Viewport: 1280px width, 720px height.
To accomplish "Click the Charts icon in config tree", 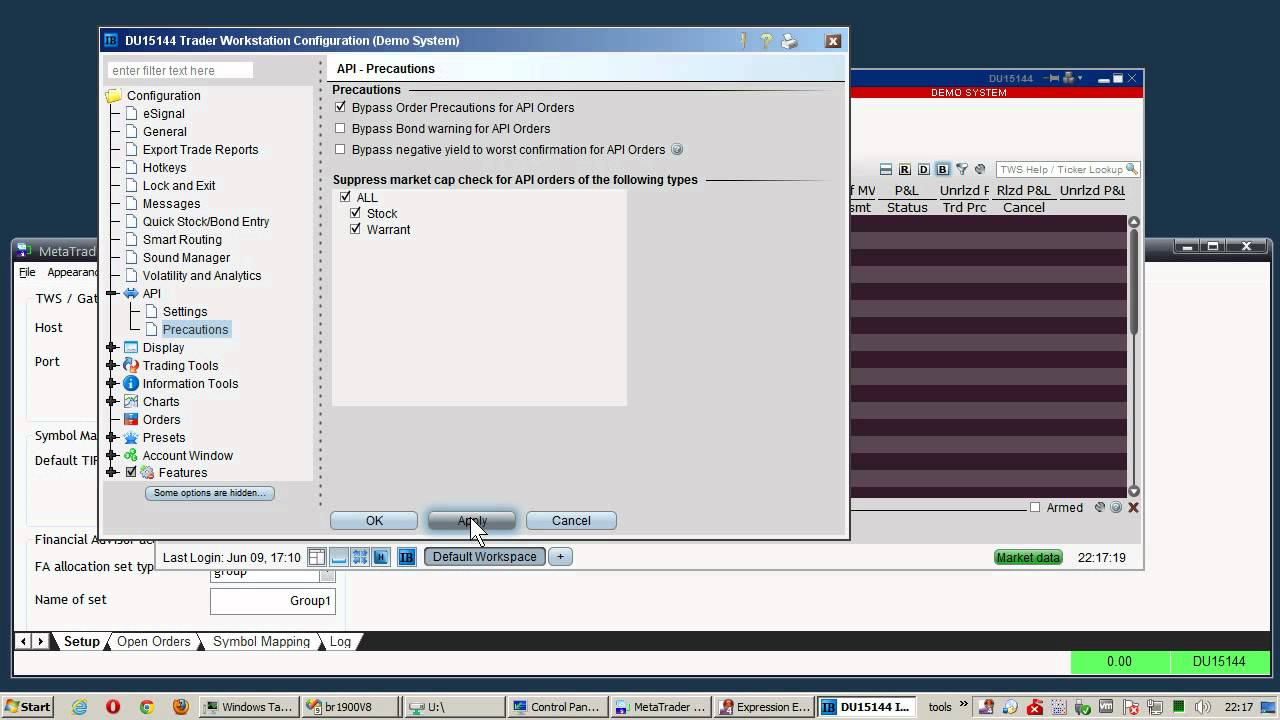I will (x=131, y=402).
